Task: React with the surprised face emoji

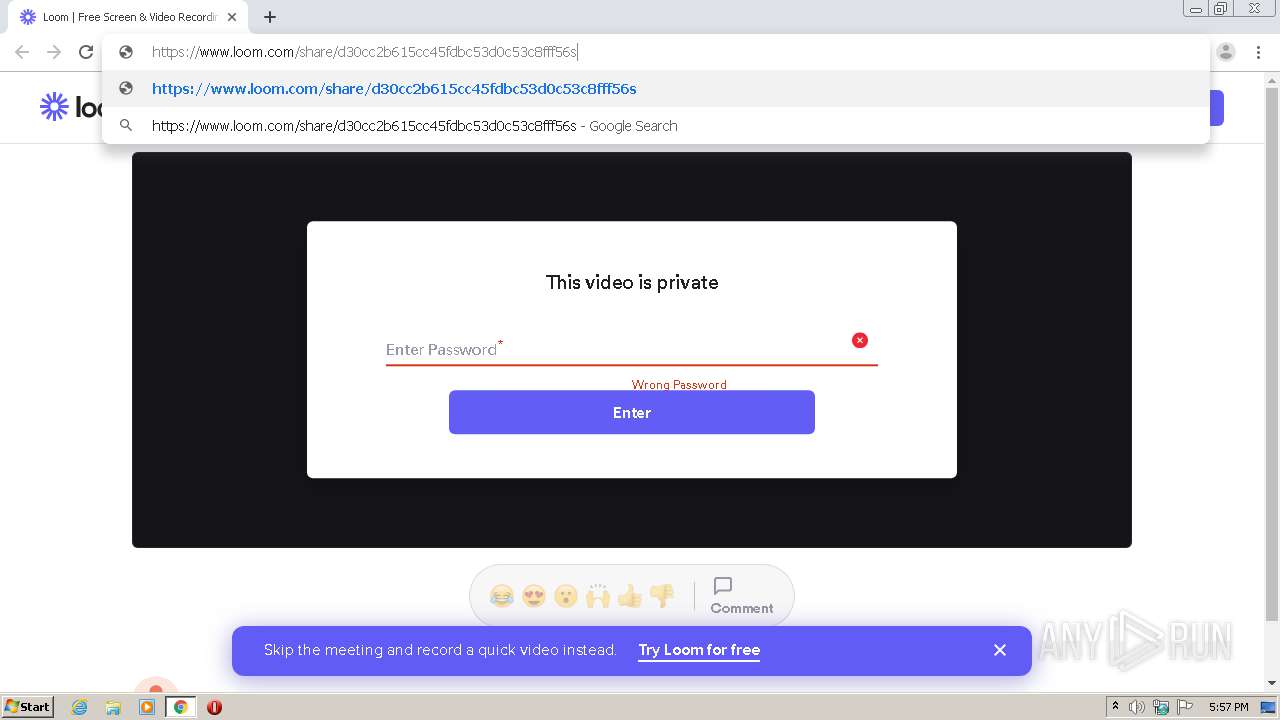Action: 566,597
